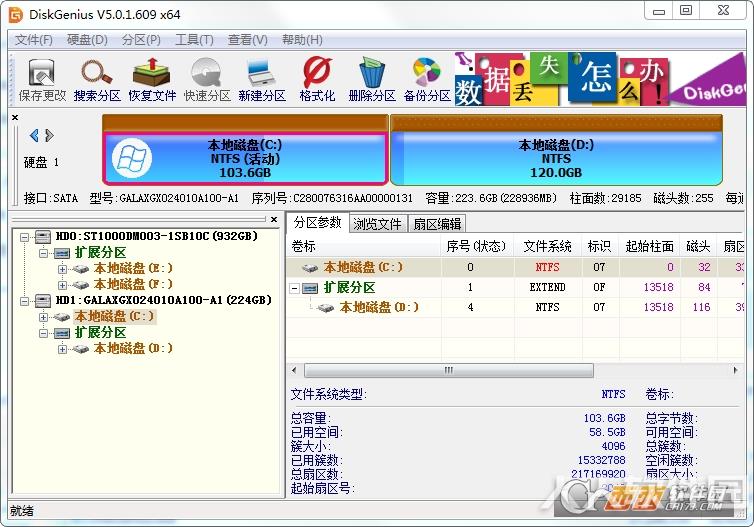
Task: Close the disk map panel with X
Action: click(x=15, y=117)
